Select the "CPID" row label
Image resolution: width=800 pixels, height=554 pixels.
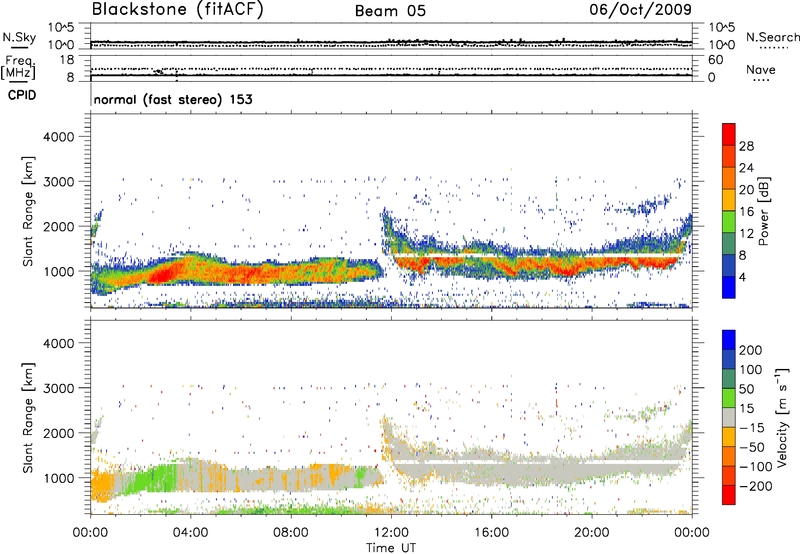tap(22, 95)
